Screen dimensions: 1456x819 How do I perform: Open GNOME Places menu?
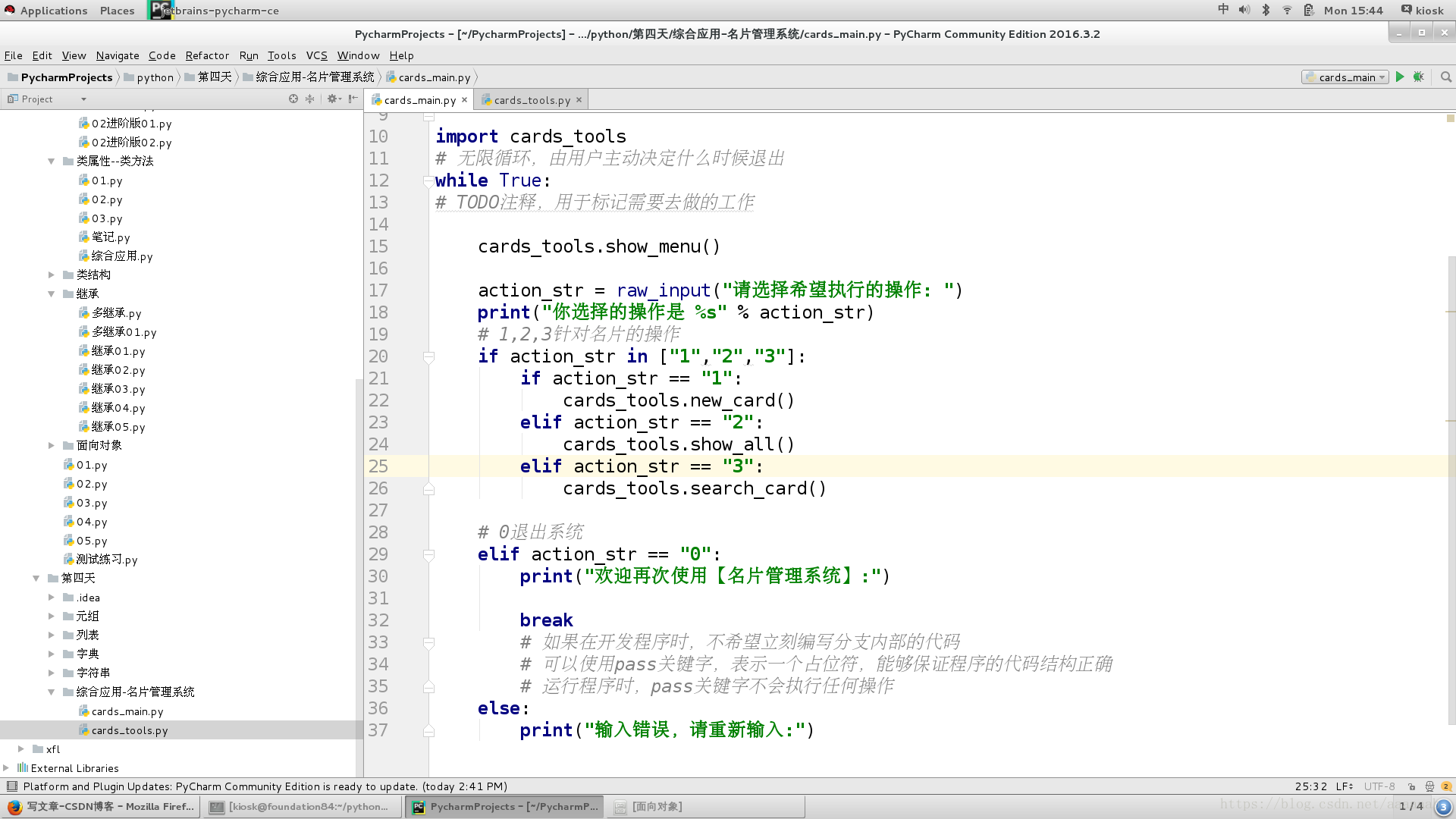[x=117, y=11]
